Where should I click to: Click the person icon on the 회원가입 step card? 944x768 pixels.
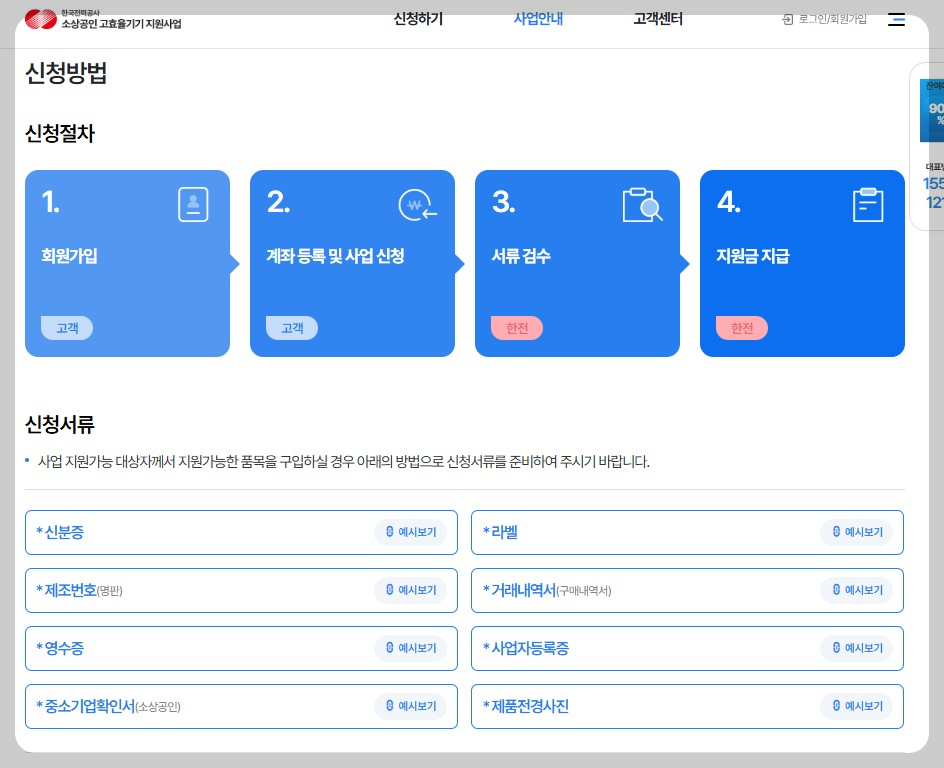click(x=192, y=204)
